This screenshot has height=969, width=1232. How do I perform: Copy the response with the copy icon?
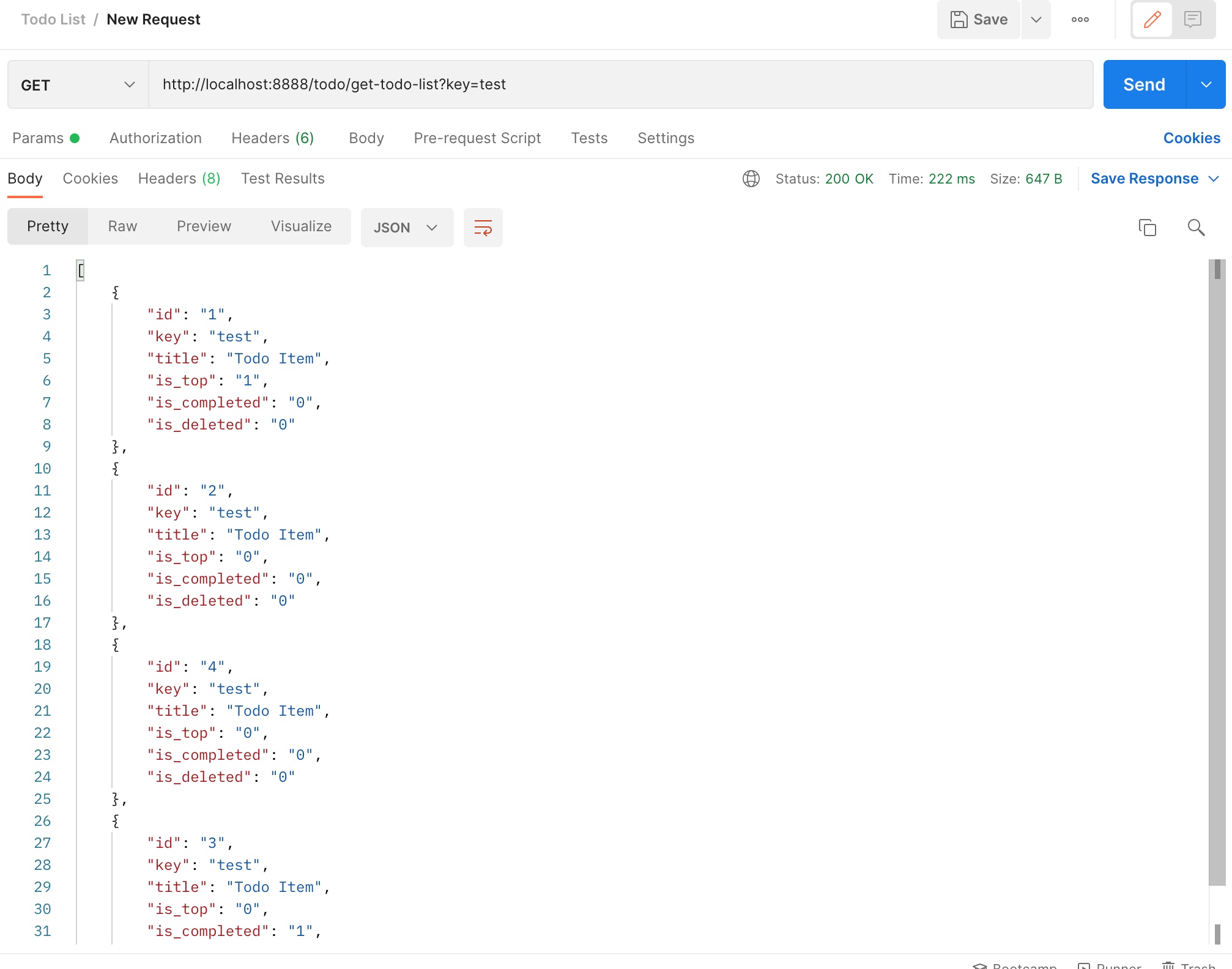coord(1147,228)
